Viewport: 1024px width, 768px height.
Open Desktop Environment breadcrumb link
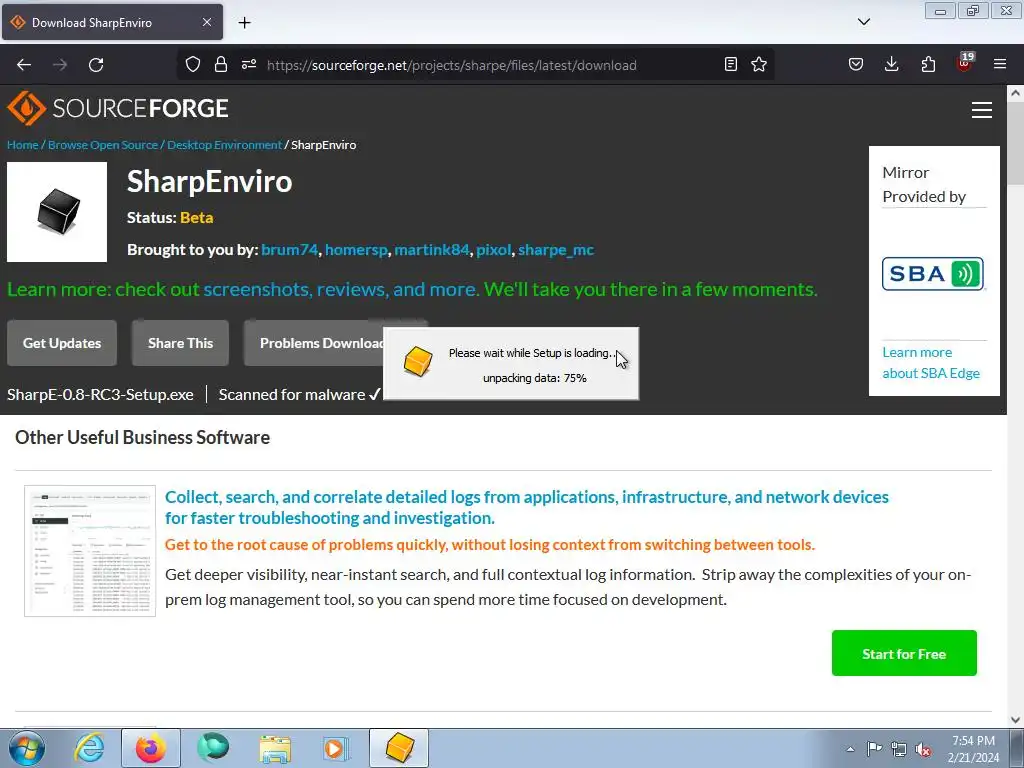pos(224,145)
